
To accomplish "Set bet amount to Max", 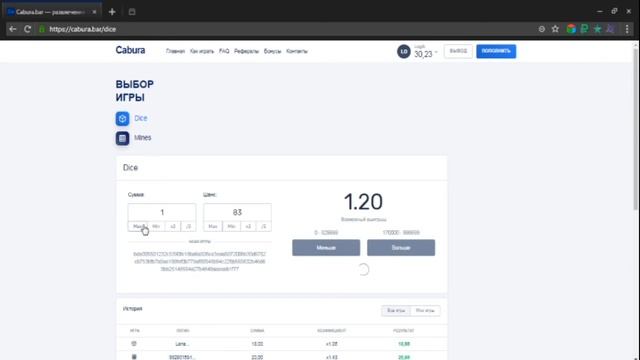I will pos(138,227).
